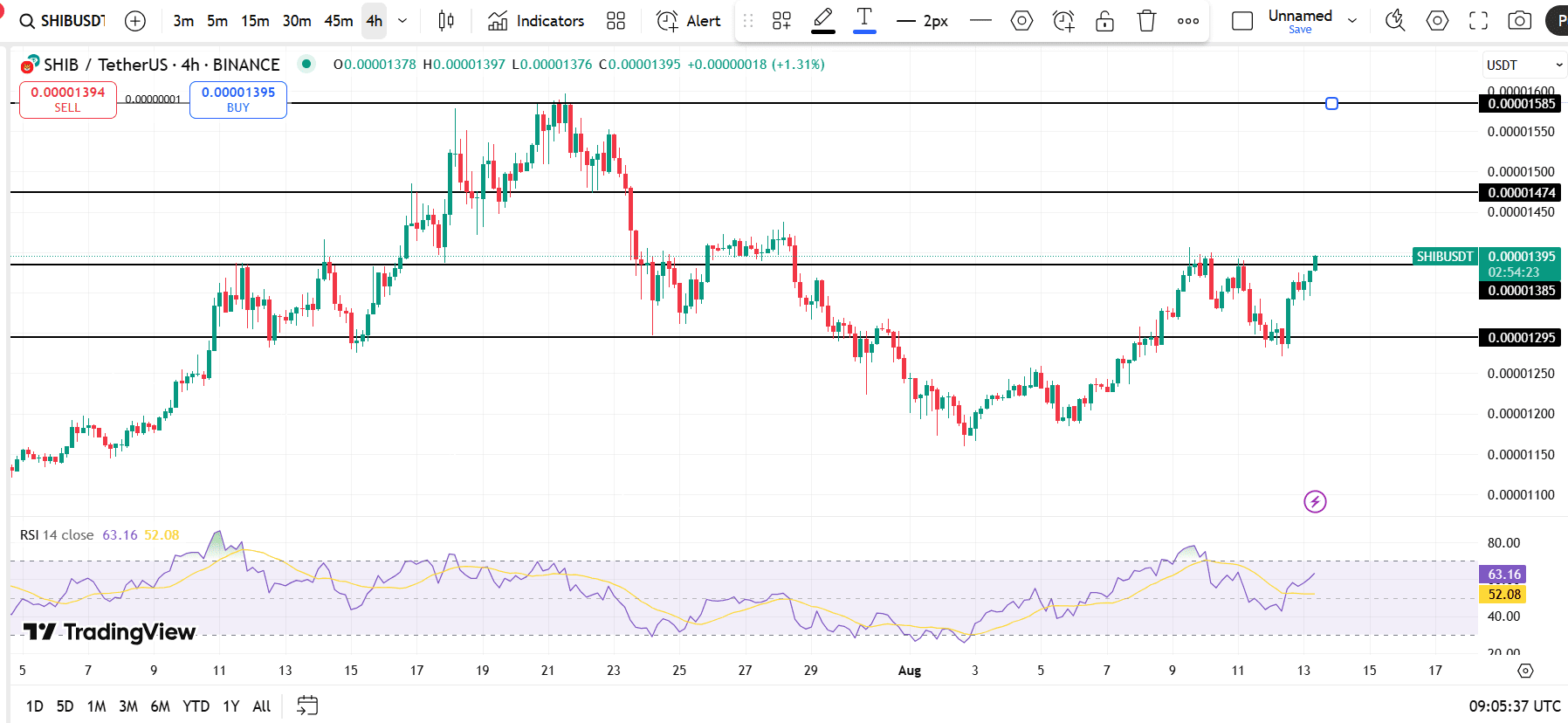Click the SELL 0.00001394 button
Image resolution: width=1568 pixels, height=723 pixels.
(67, 100)
